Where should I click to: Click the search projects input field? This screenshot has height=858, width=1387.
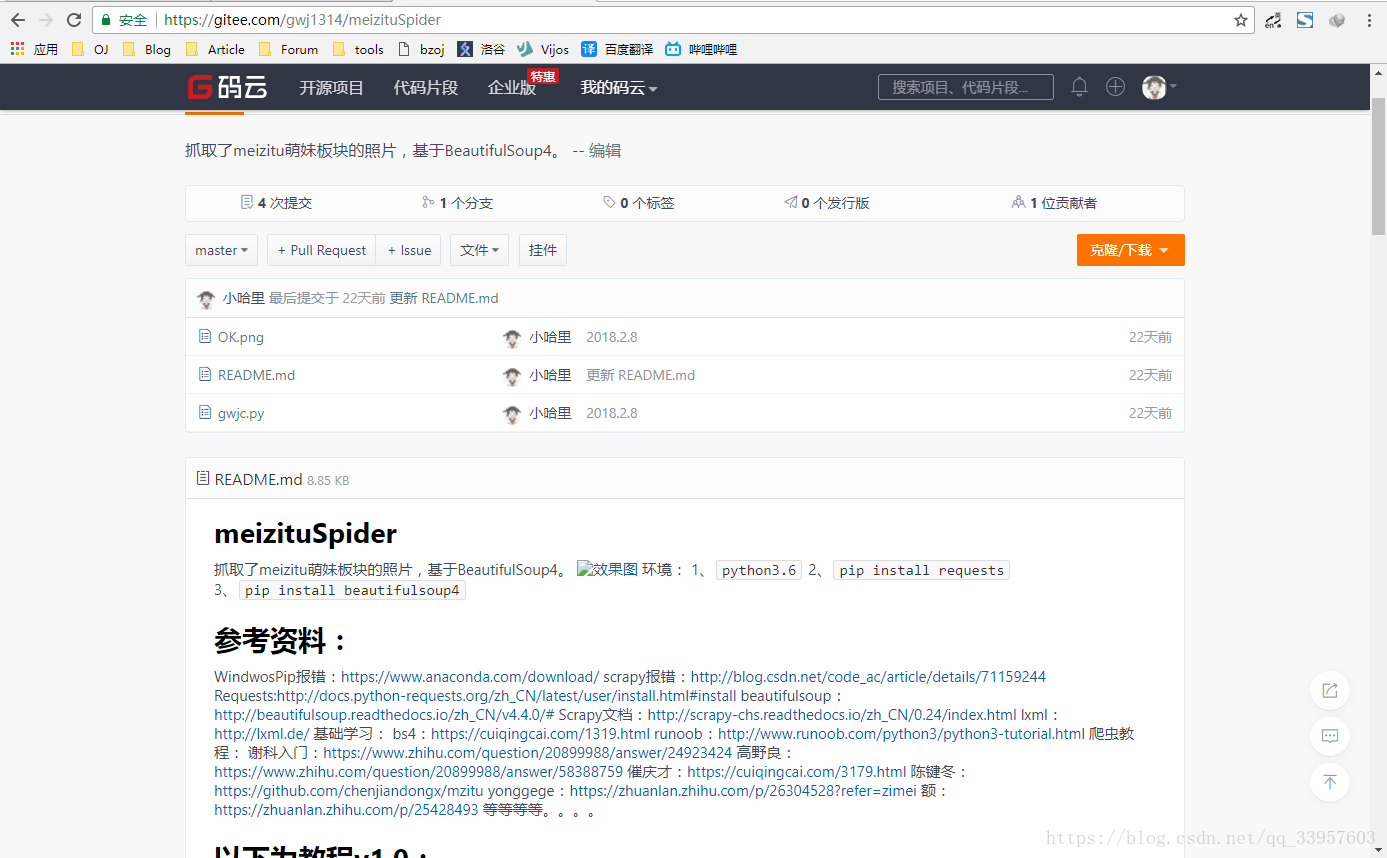coord(965,87)
